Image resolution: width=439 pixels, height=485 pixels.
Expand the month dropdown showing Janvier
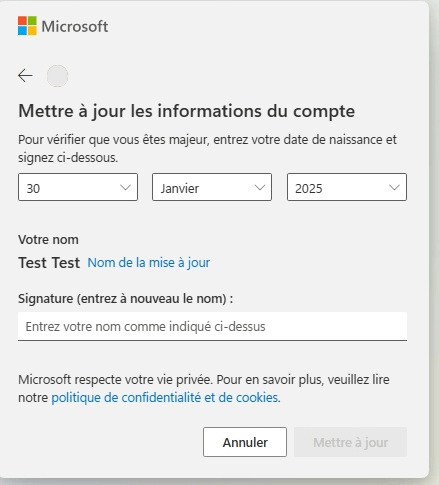click(212, 187)
